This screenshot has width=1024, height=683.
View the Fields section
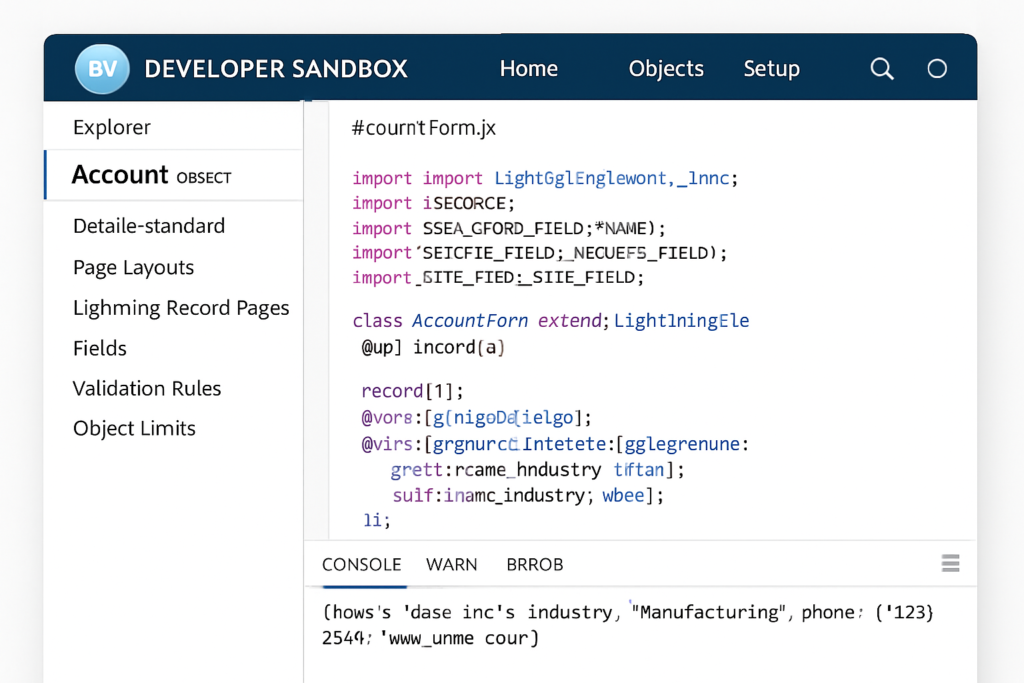99,348
